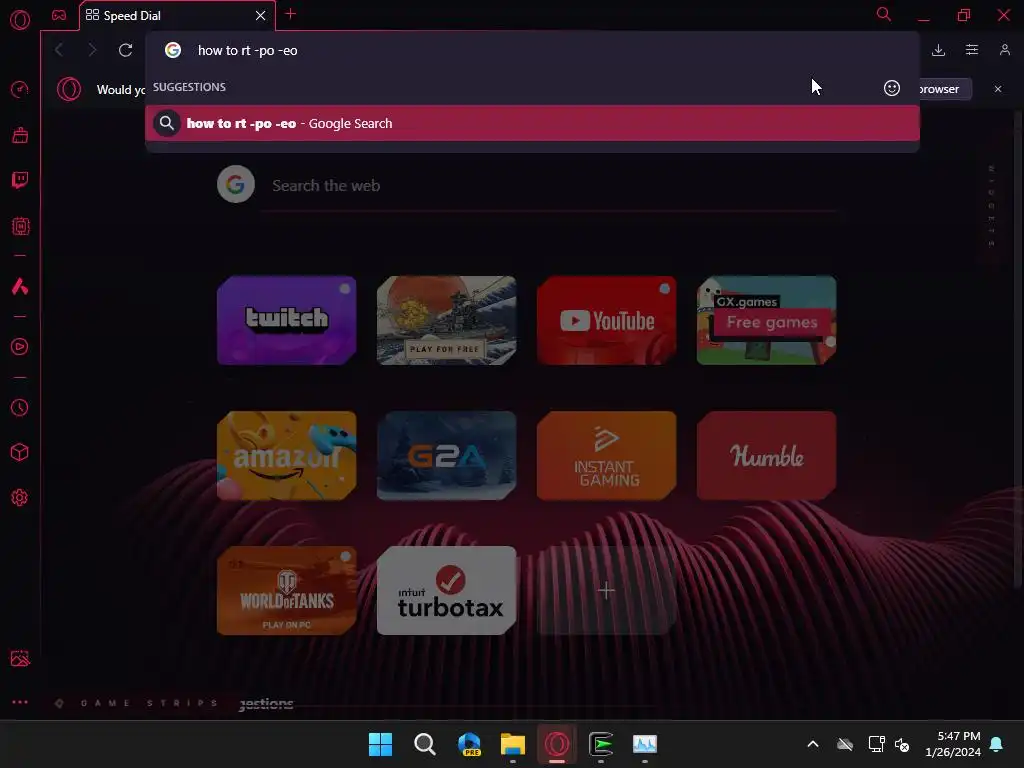Open GX.games Free games tile
1024x768 pixels.
coord(767,320)
